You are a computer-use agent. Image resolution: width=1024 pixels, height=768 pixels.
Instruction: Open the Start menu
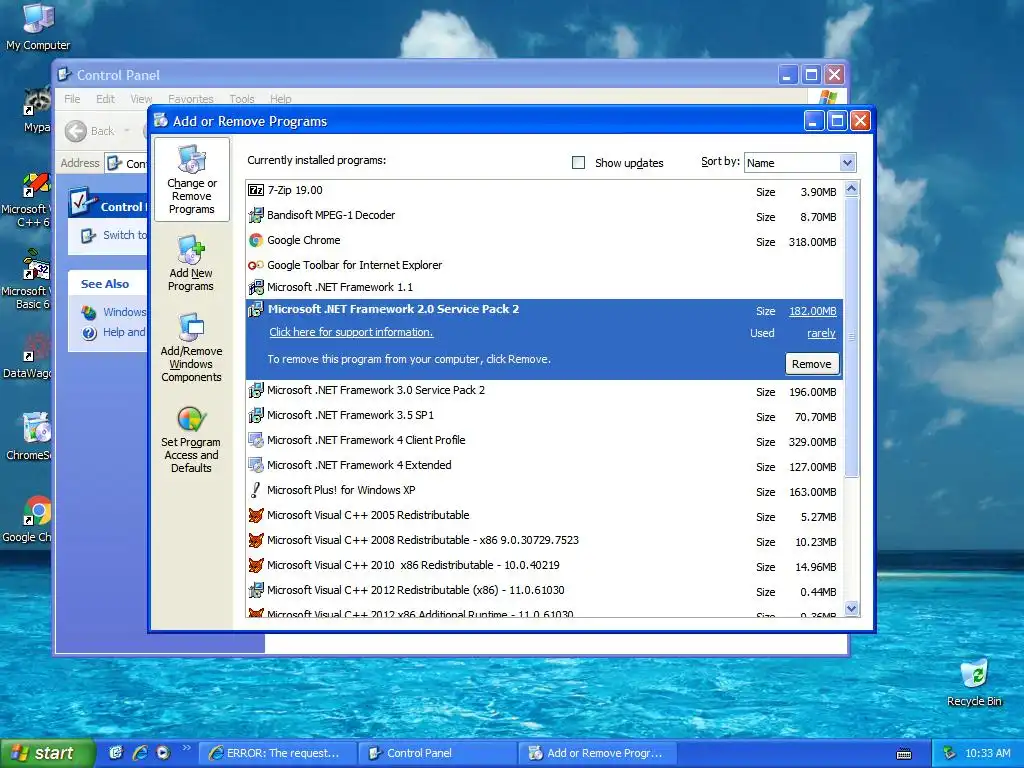pyautogui.click(x=48, y=753)
